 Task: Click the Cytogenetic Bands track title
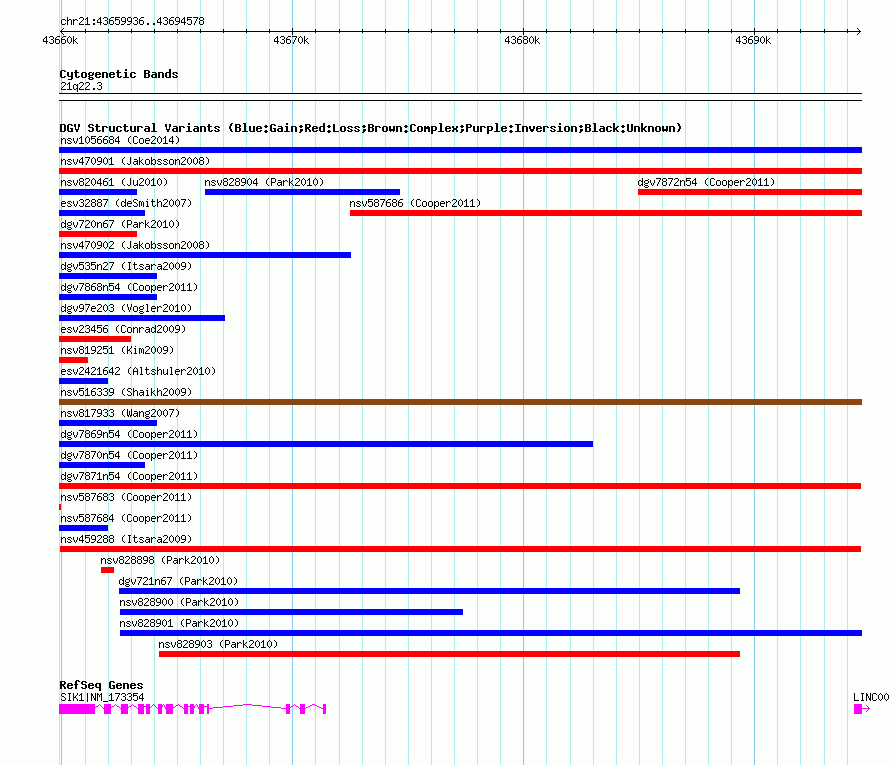coord(119,74)
